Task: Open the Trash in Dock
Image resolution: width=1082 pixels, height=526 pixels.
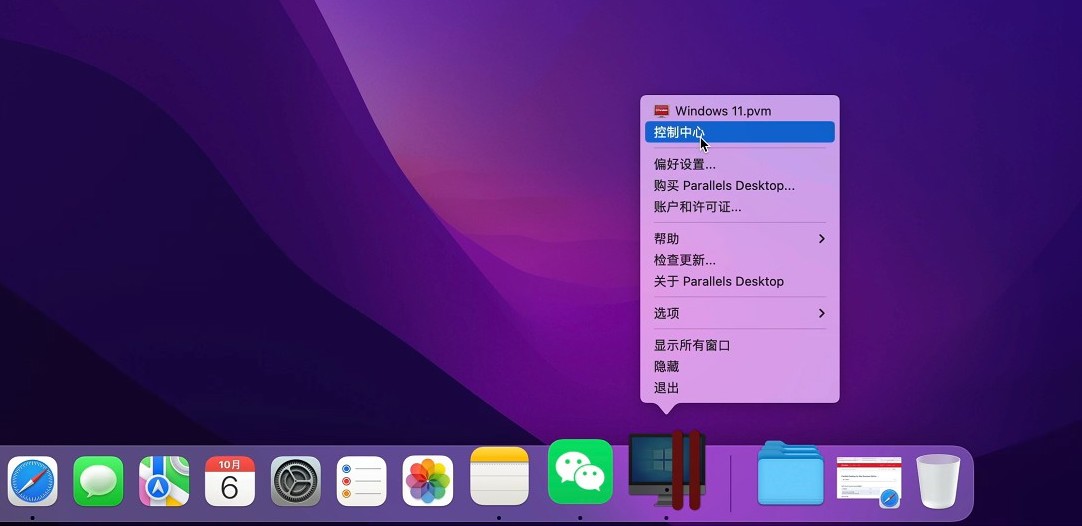Action: (x=938, y=480)
